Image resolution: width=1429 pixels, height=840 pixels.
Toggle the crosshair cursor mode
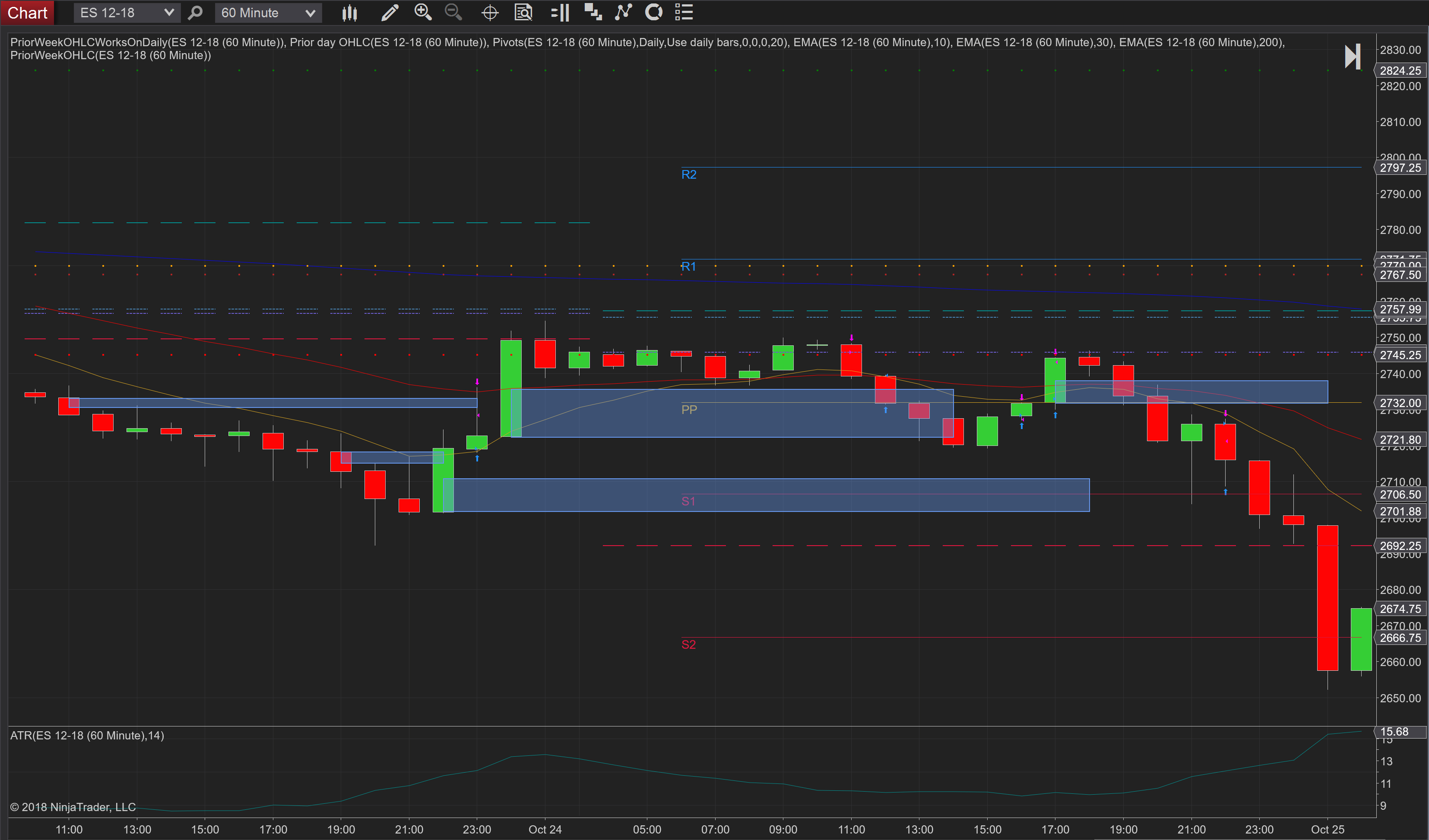click(490, 13)
